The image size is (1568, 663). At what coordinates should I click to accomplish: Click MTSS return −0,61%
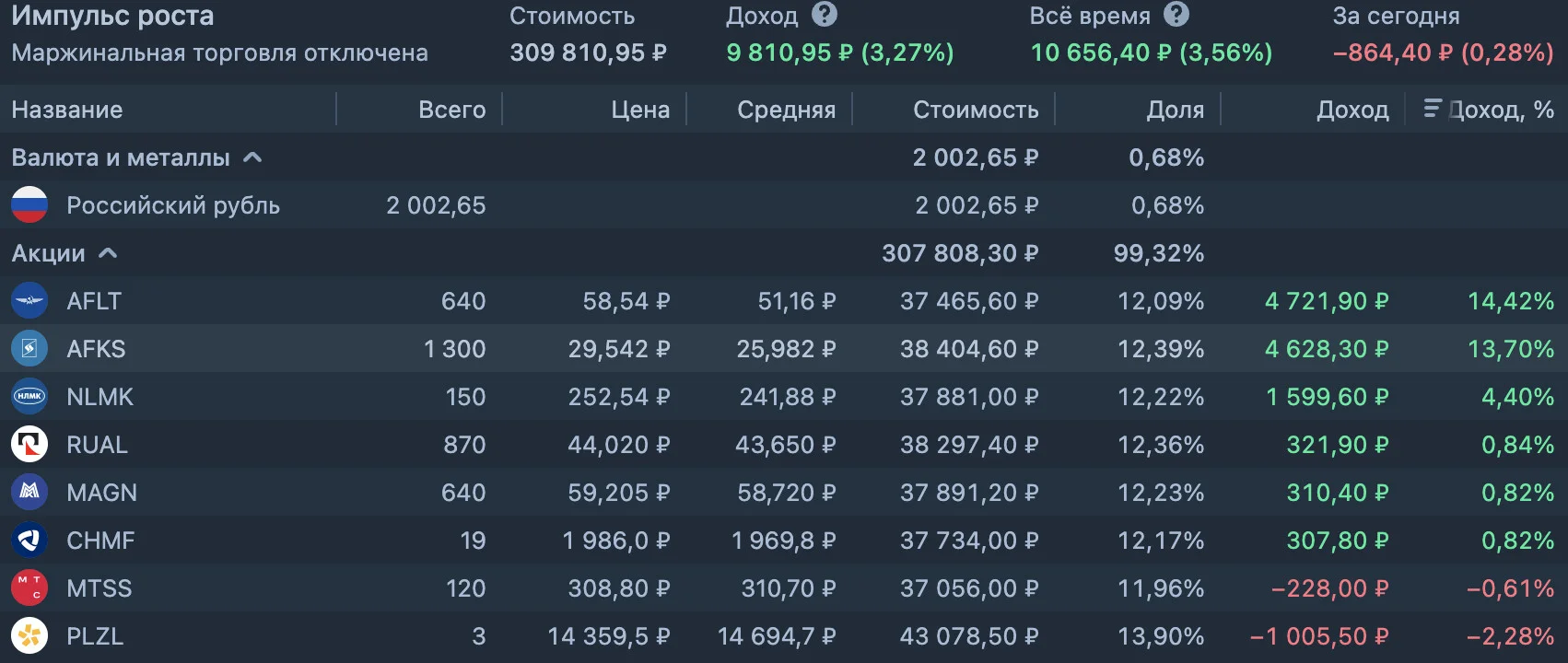(x=1511, y=588)
